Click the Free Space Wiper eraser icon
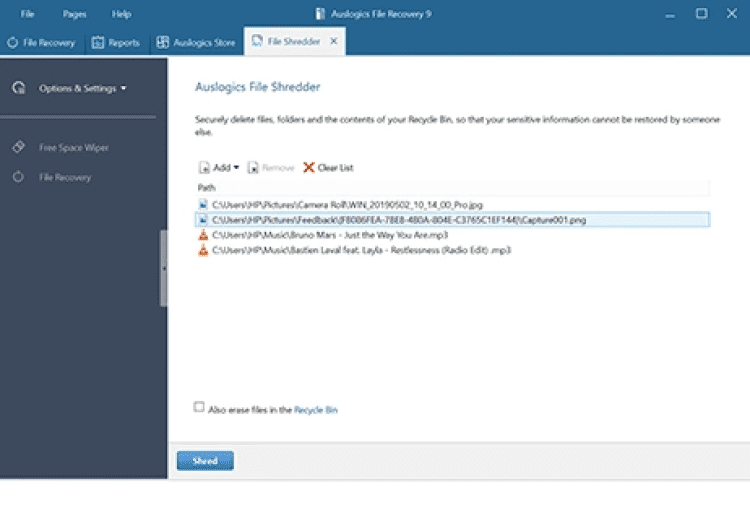 pos(19,147)
